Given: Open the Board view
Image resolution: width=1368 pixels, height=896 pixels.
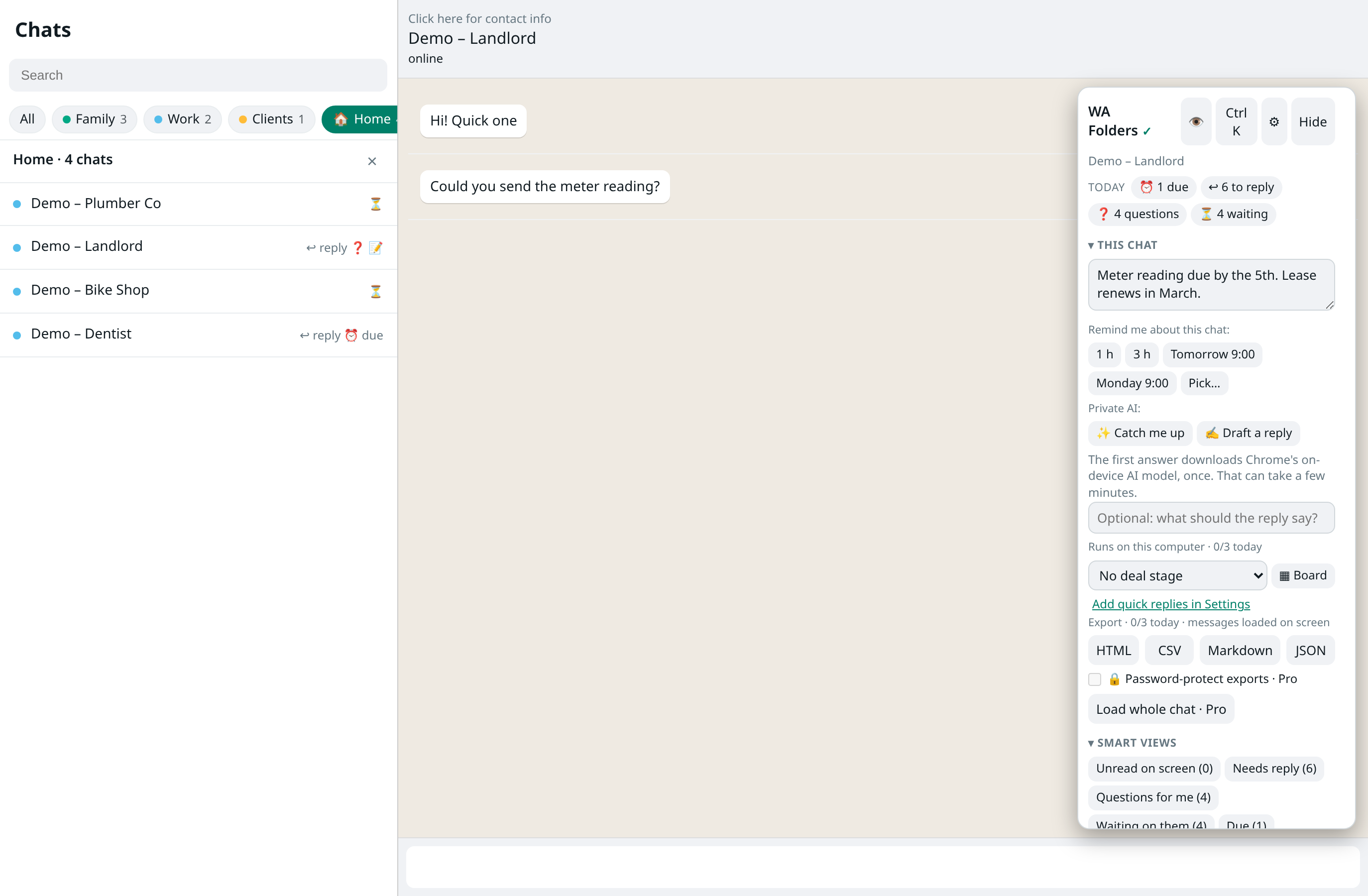Looking at the screenshot, I should point(1302,575).
